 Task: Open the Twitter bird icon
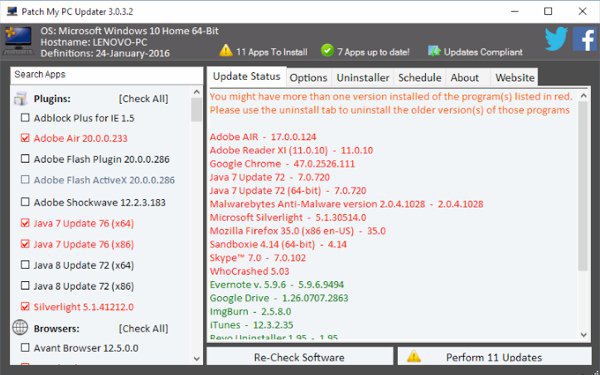556,39
